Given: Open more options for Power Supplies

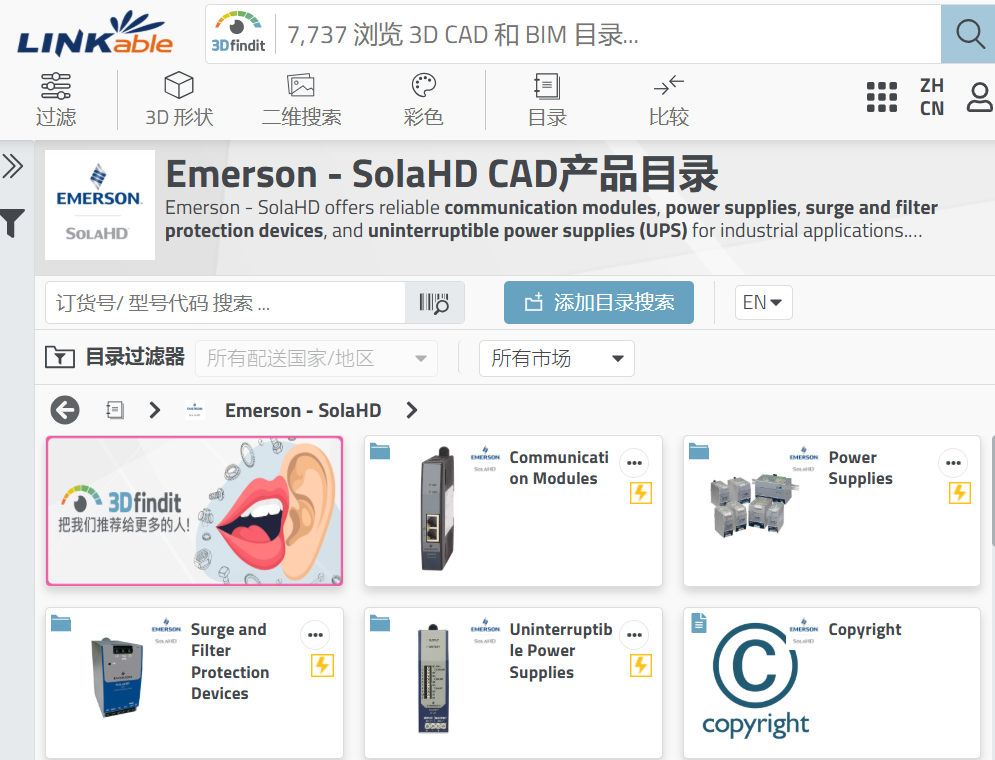Looking at the screenshot, I should [x=953, y=462].
